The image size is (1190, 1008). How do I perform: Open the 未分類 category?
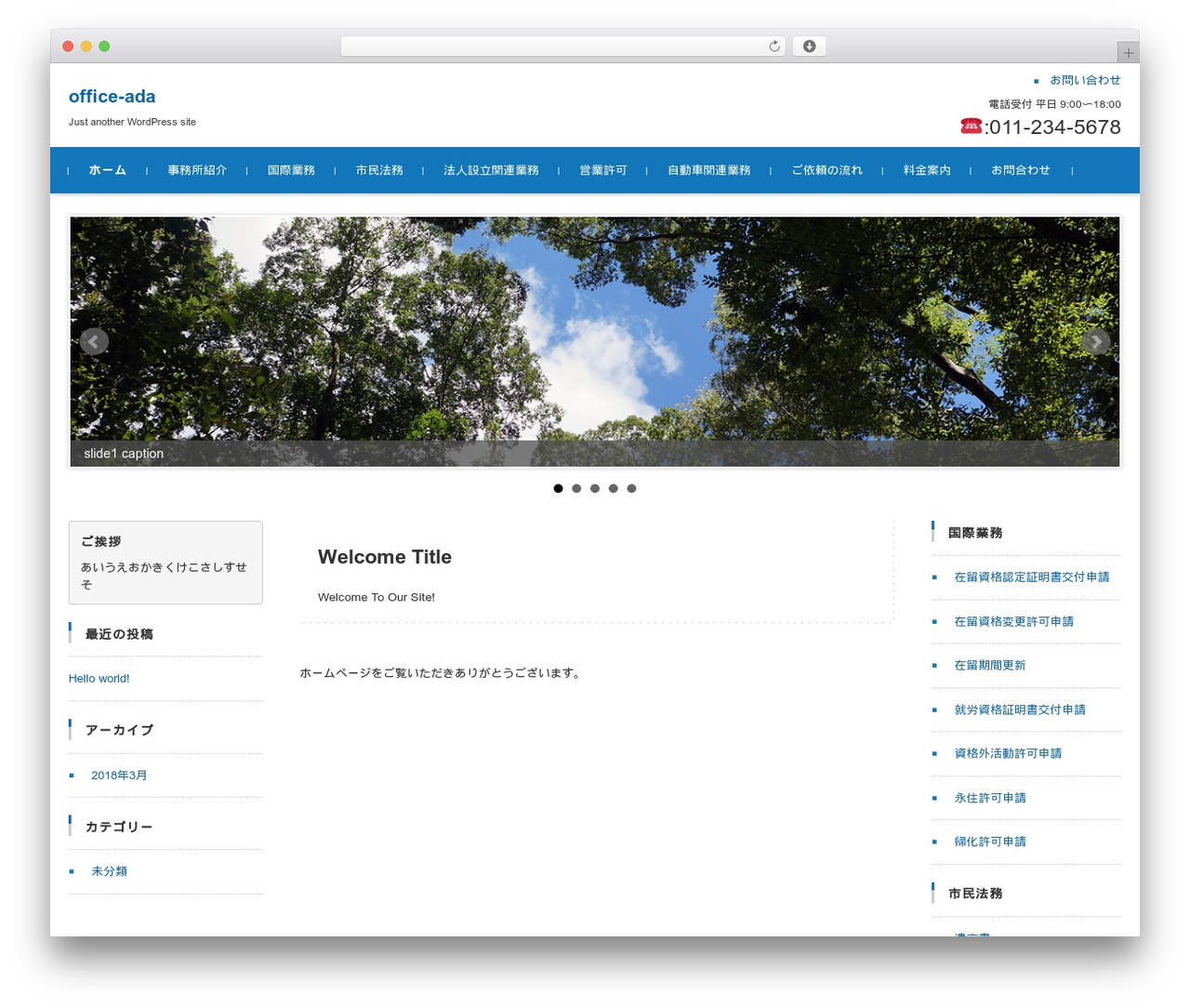109,871
